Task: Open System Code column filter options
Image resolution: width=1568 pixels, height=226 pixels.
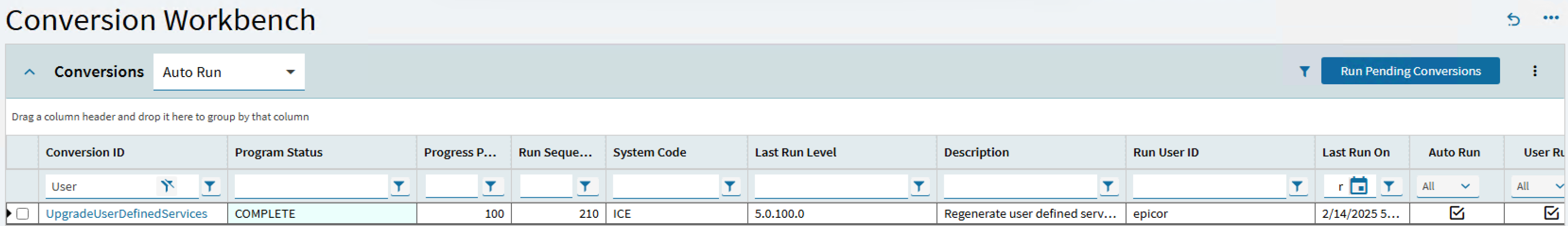Action: (x=730, y=186)
